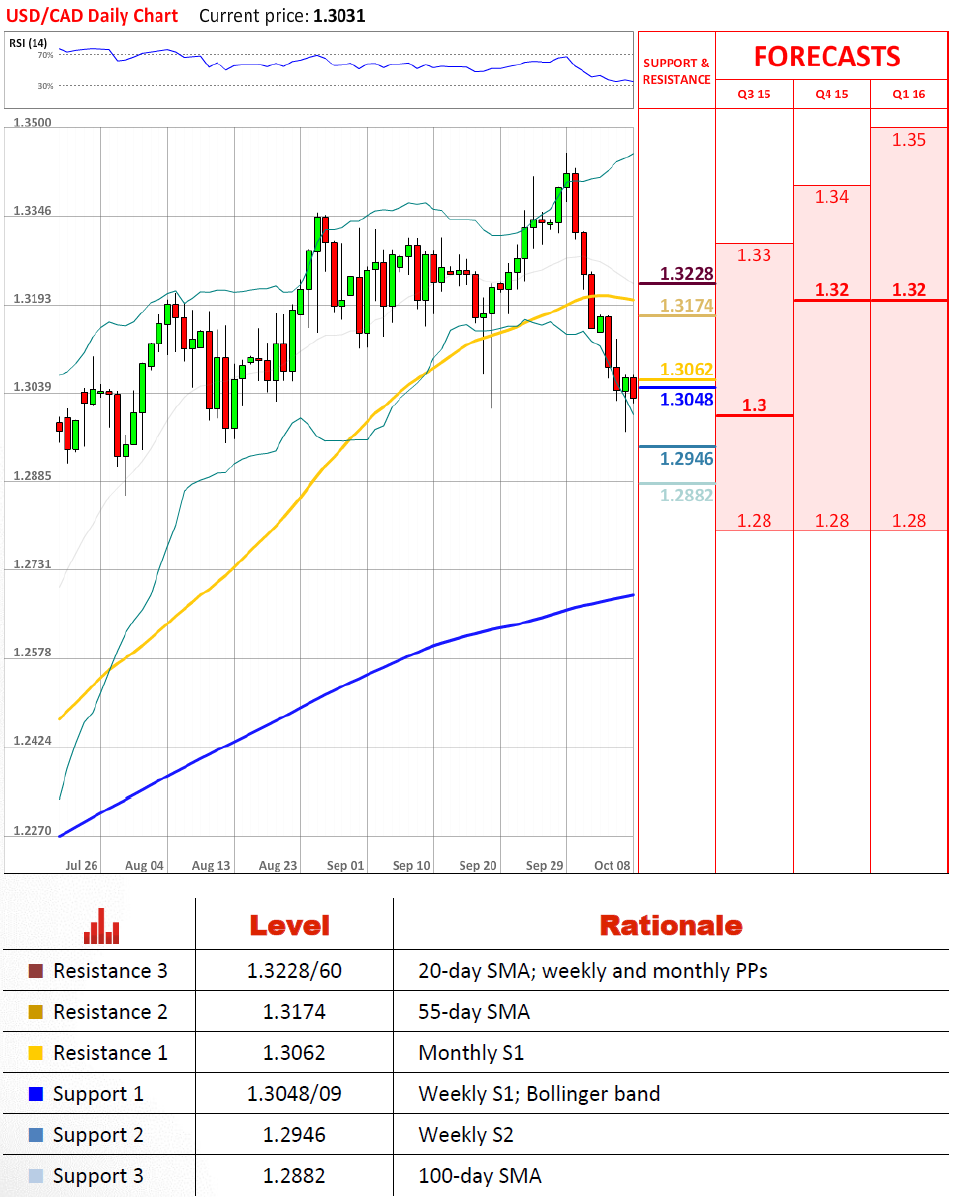The height and width of the screenshot is (1197, 958).
Task: Click the 'Oct 08' date axis label
Action: coord(612,866)
